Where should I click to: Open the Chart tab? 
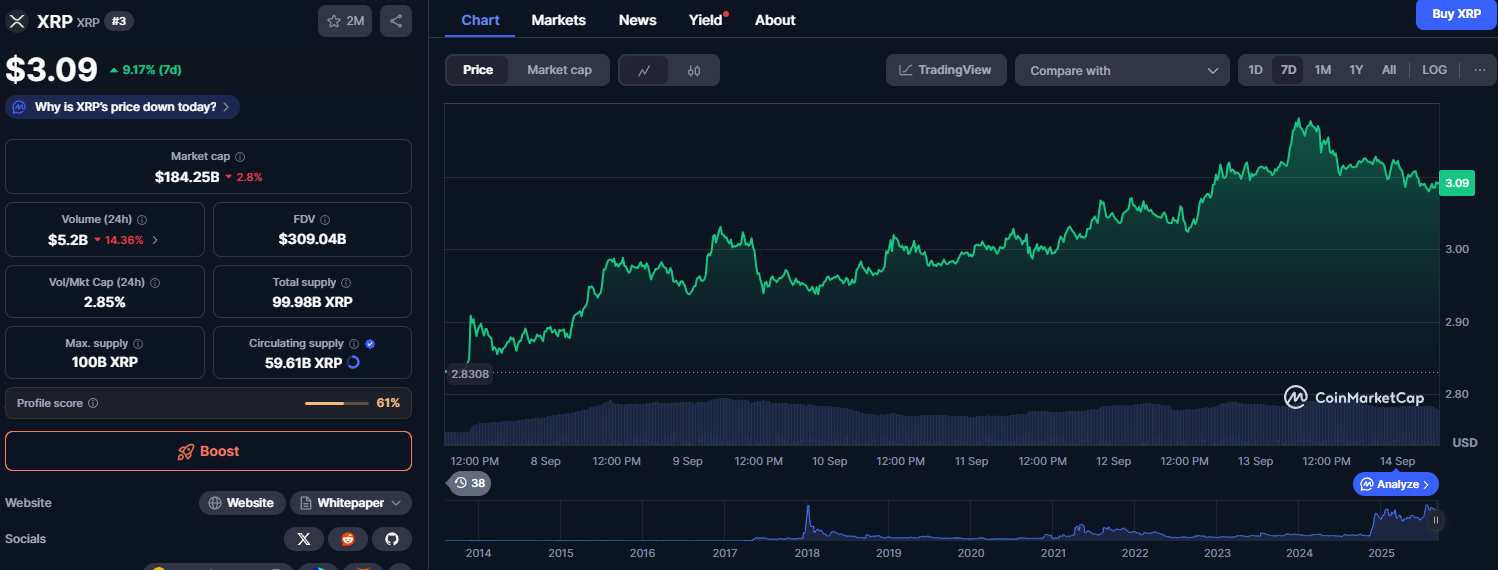coord(480,20)
